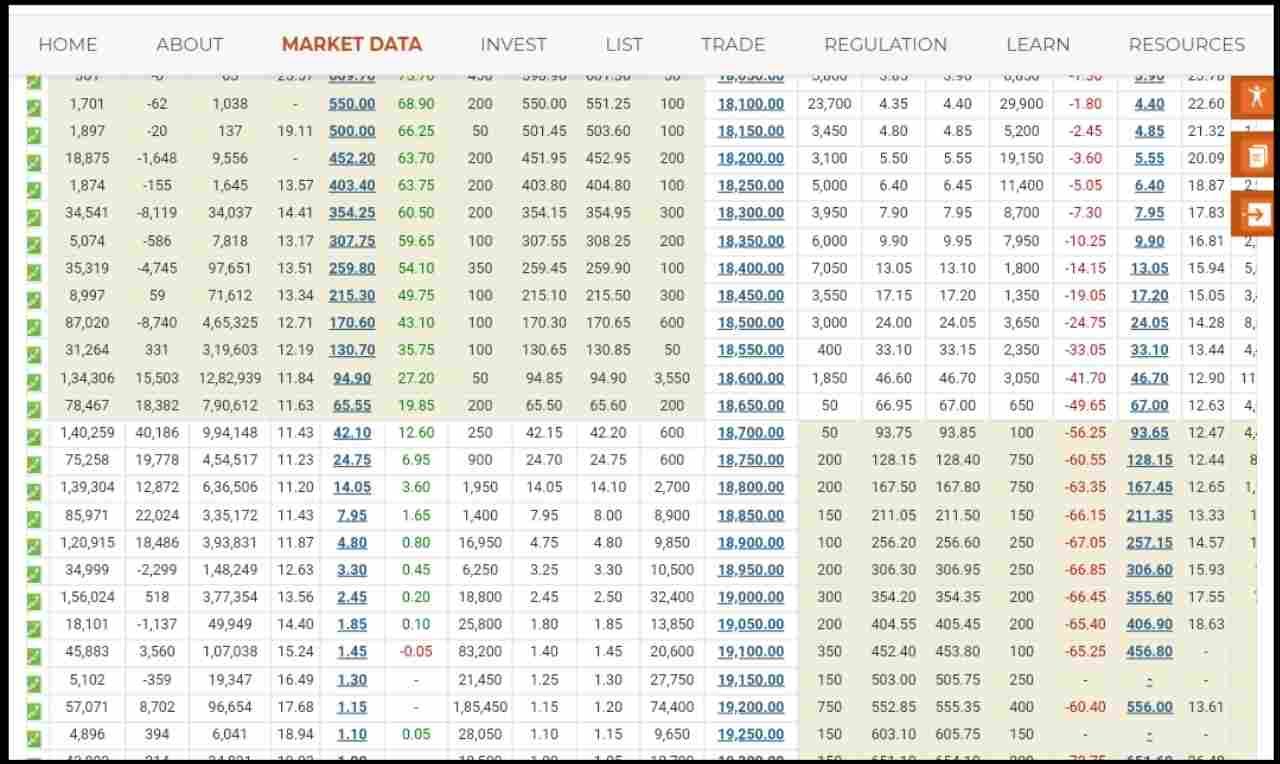1280x764 pixels.
Task: Open the chart icon for the 18,200.00 strike row
Action: click(x=34, y=161)
